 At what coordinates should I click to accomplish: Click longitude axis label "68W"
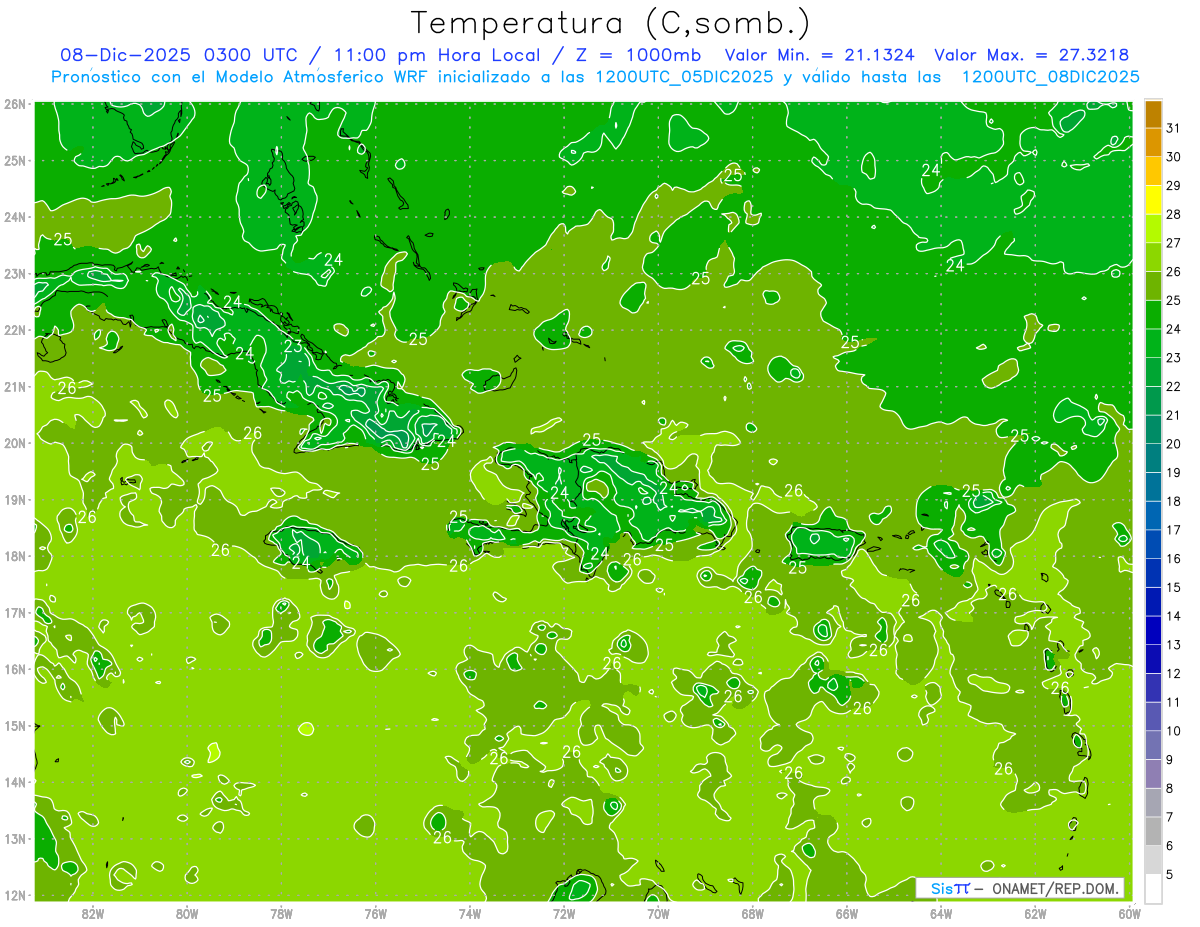click(752, 913)
